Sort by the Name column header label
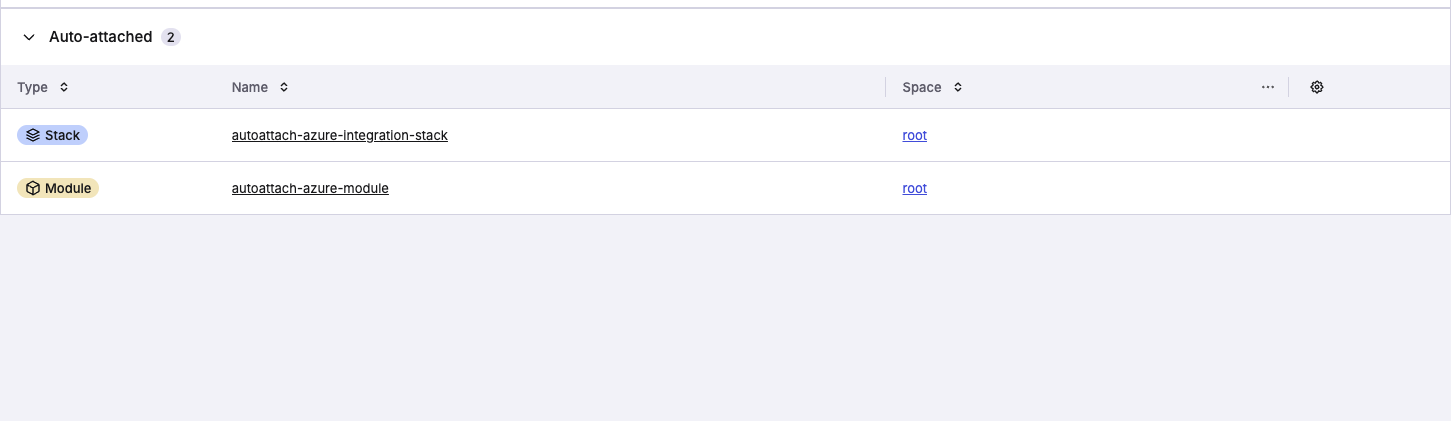The image size is (1451, 421). coord(250,87)
